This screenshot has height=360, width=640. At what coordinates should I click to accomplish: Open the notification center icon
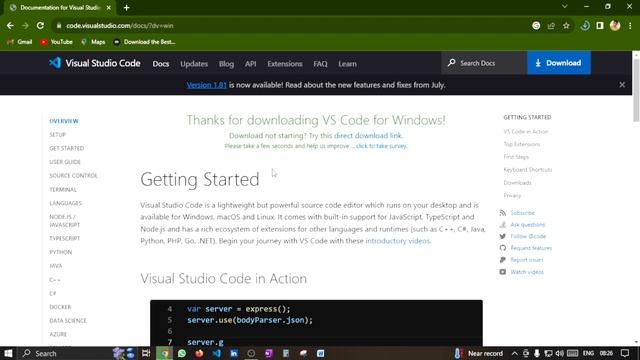tap(625, 353)
